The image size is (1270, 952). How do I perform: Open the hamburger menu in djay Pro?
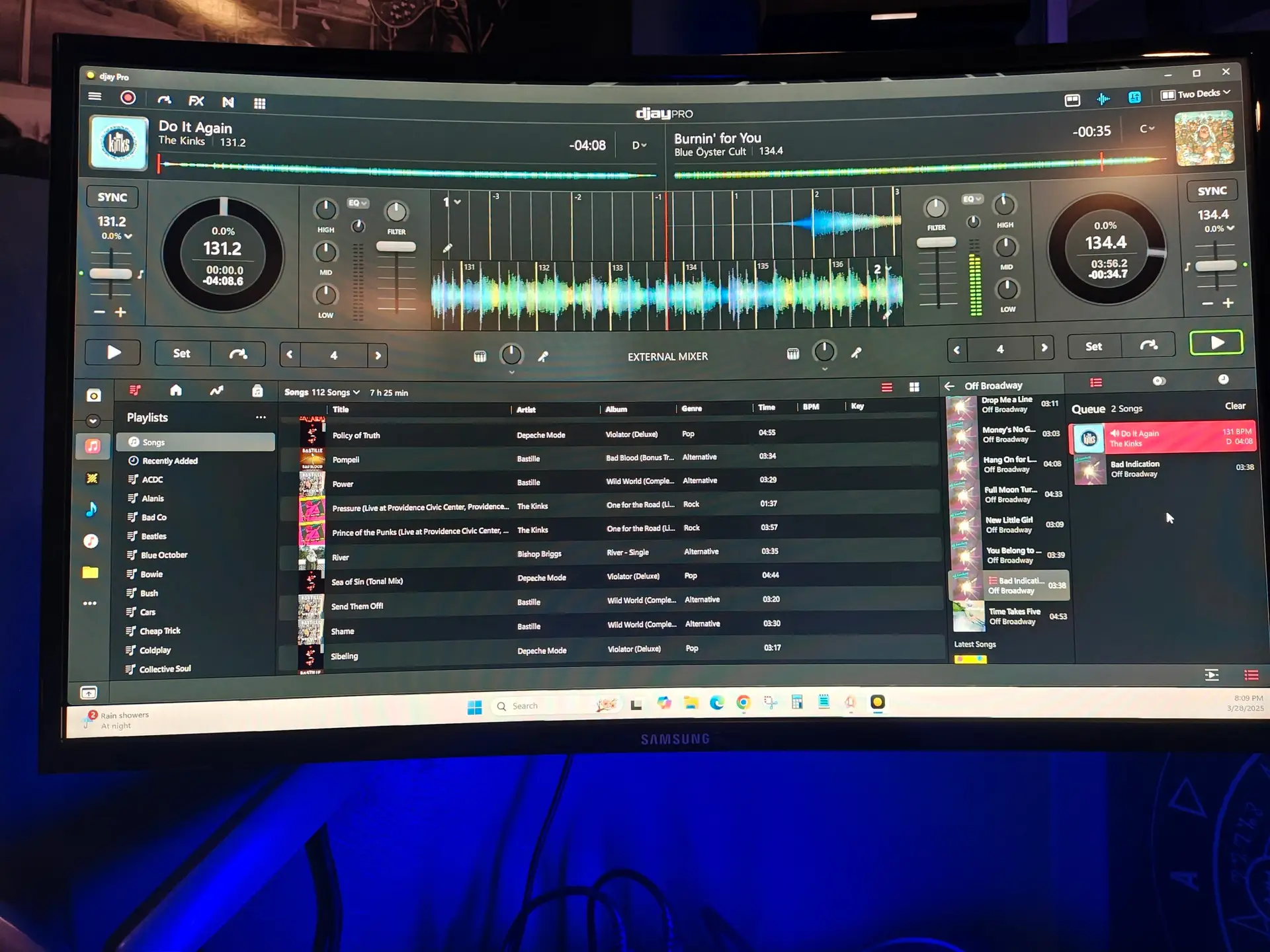[95, 97]
